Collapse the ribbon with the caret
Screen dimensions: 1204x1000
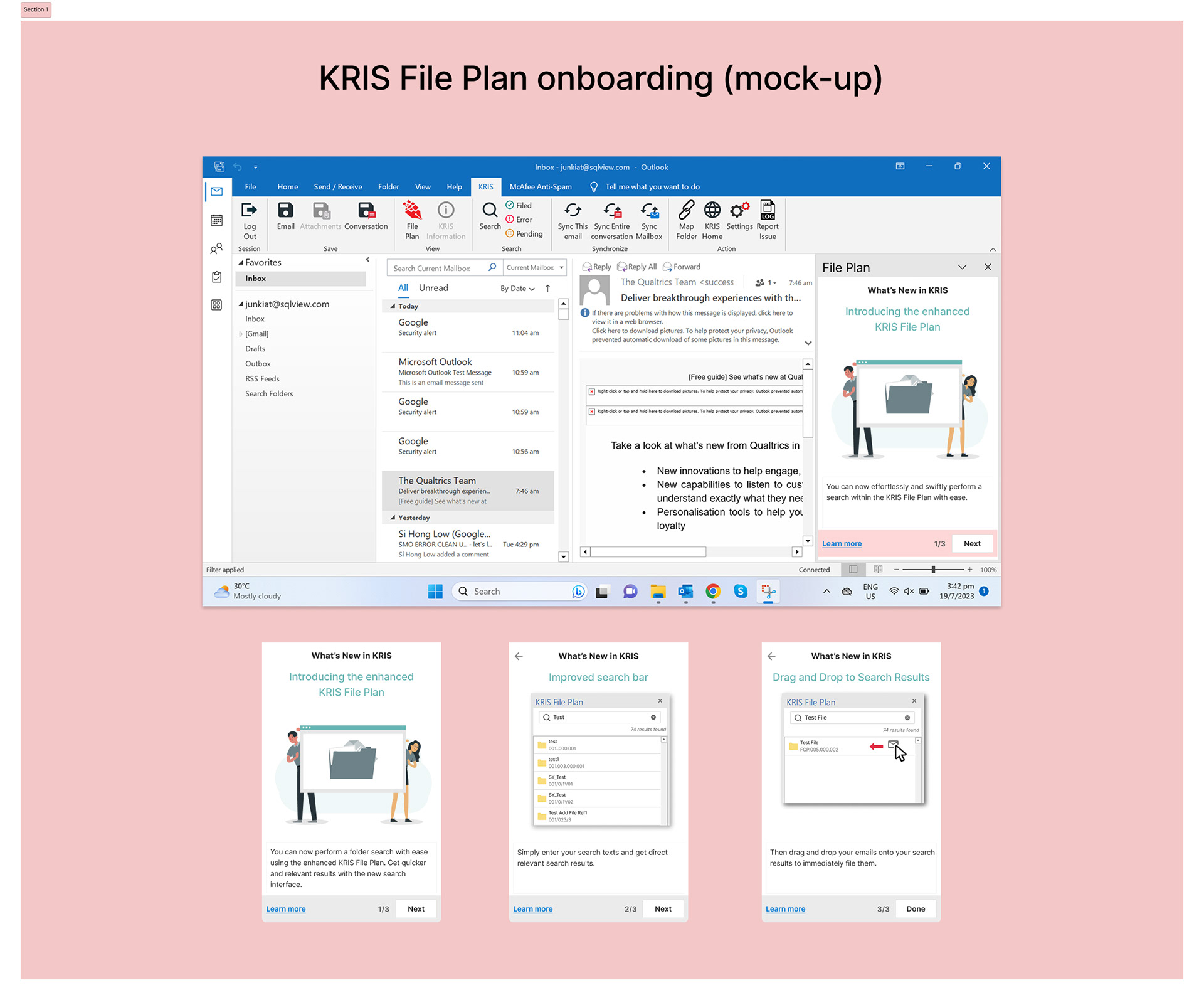point(993,250)
